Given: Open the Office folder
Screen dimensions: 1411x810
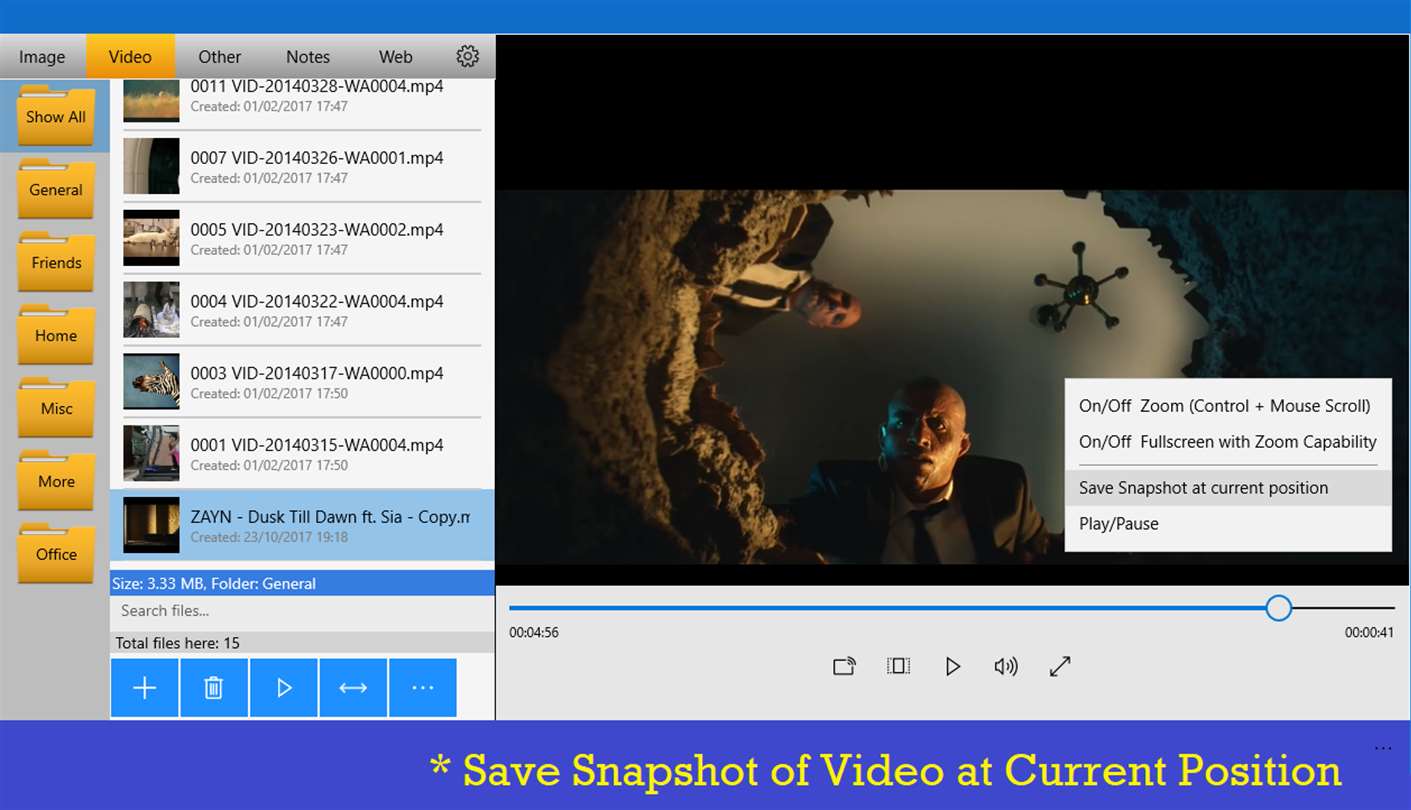Looking at the screenshot, I should [55, 554].
